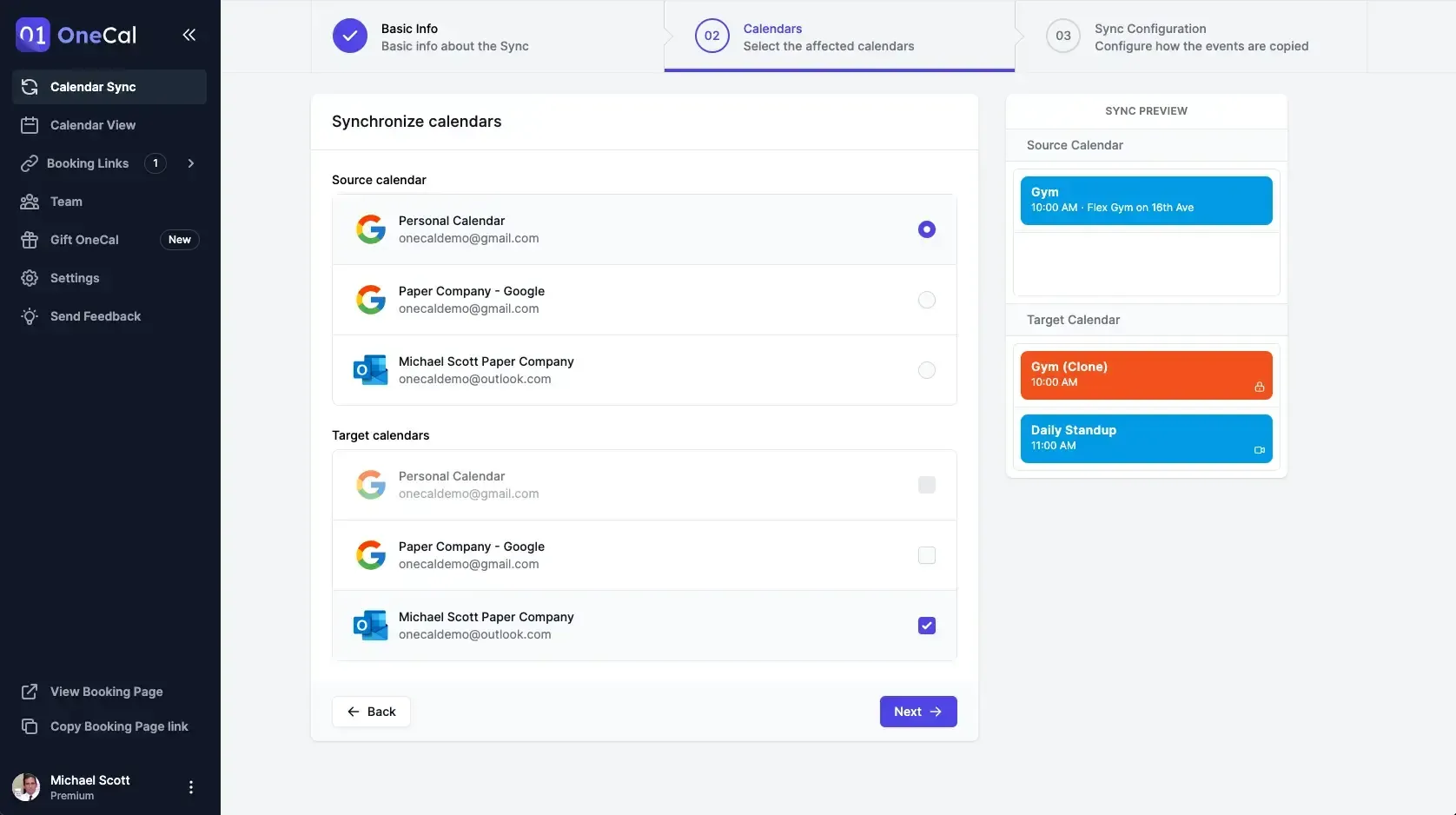The height and width of the screenshot is (815, 1456).
Task: Check Personal Calendar as a target calendar
Action: point(926,485)
